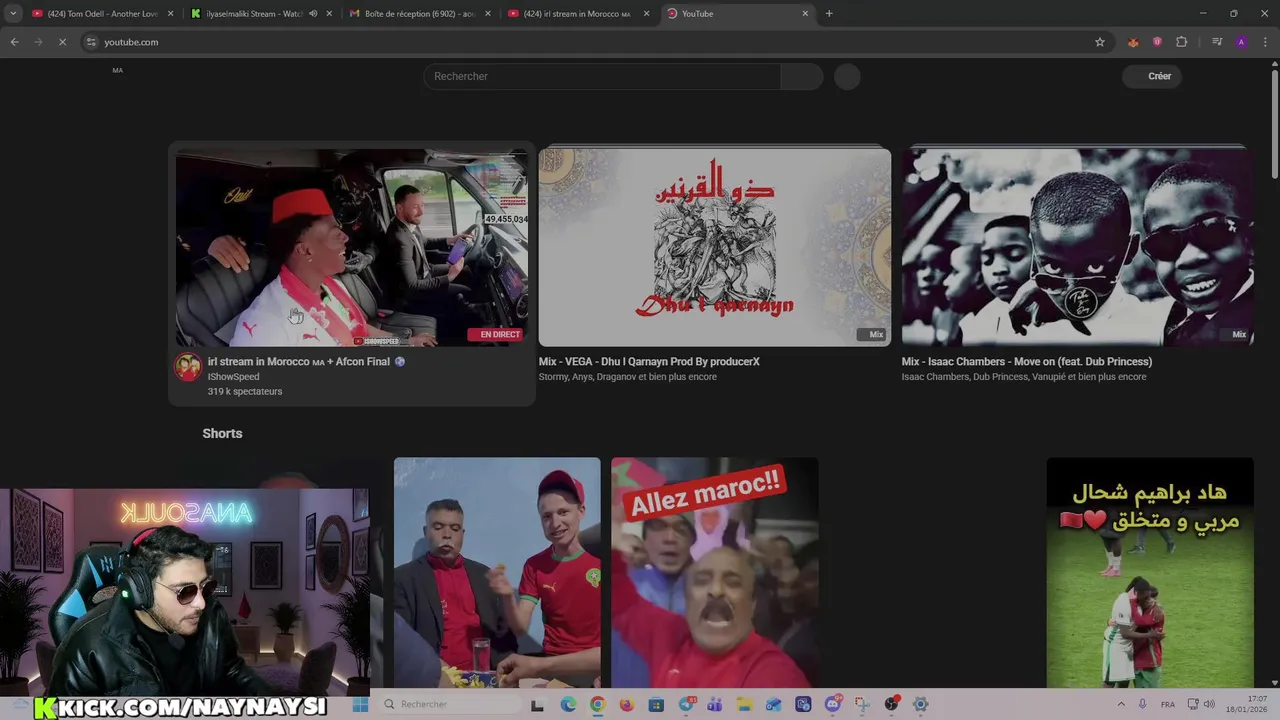
Task: Open title Mix - Isaac Chambers - Move on
Action: pyautogui.click(x=1027, y=362)
